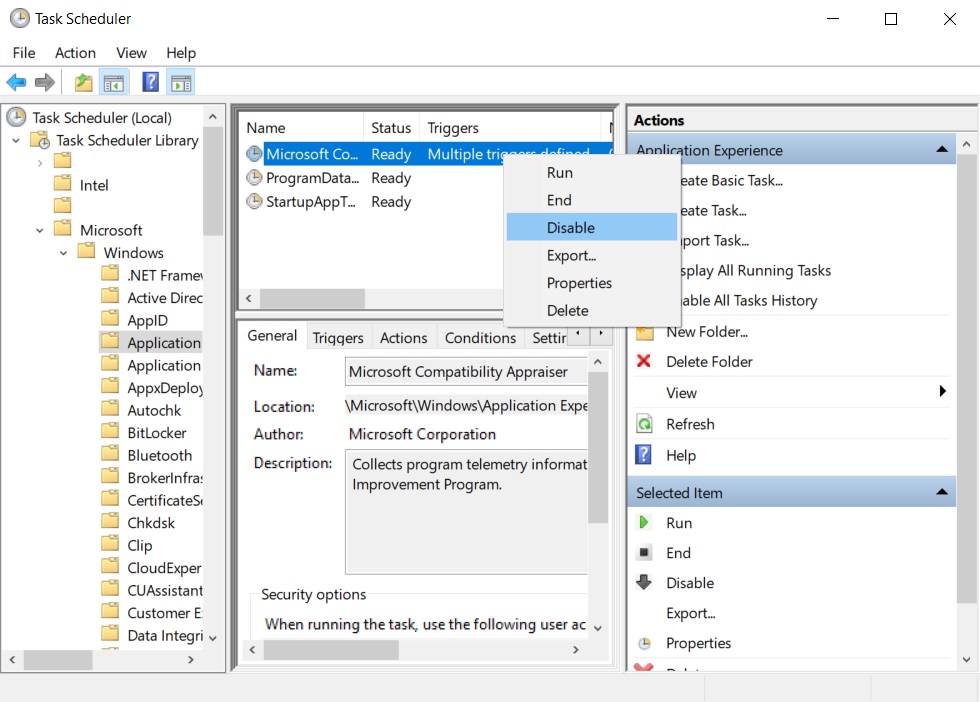Click the AppID folder icon
Viewport: 980px width, 702px height.
110,318
